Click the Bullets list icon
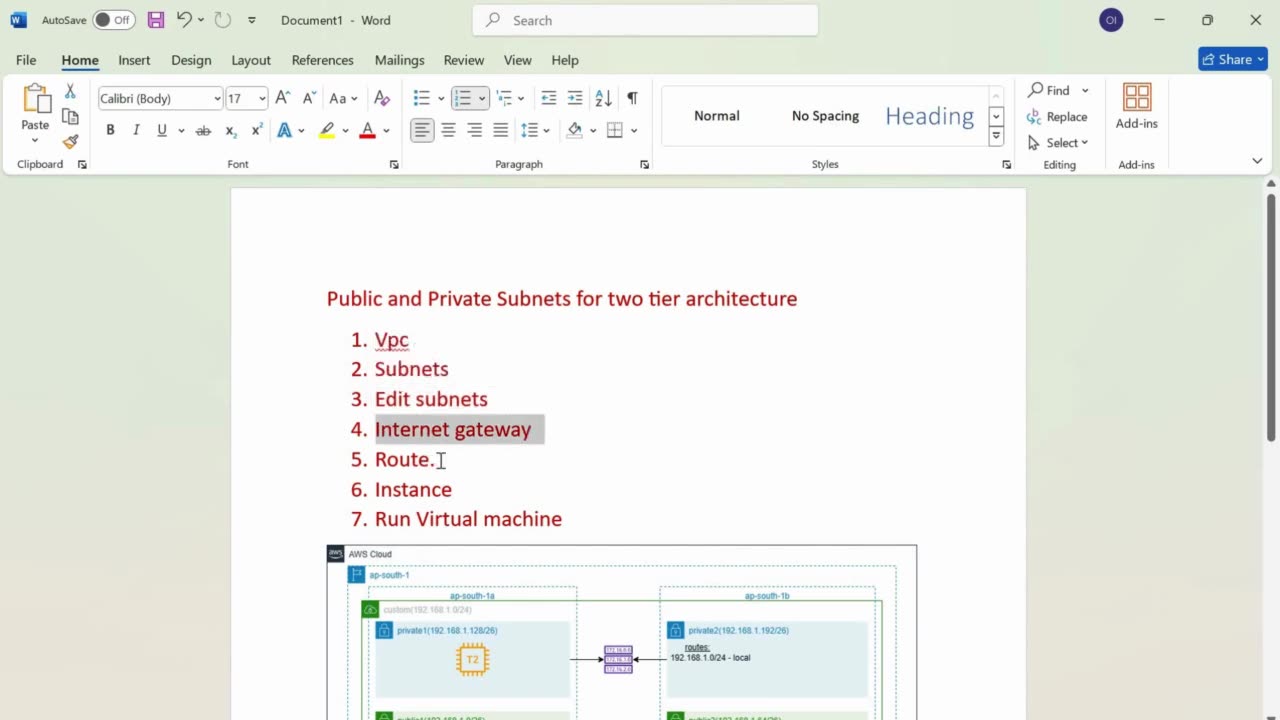The width and height of the screenshot is (1280, 720). (x=422, y=98)
